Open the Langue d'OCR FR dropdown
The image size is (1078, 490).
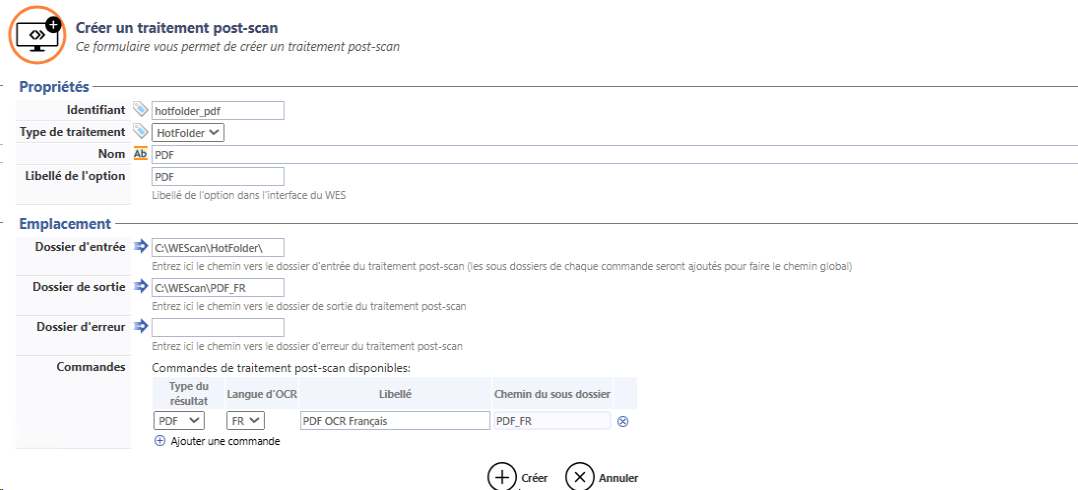point(245,421)
